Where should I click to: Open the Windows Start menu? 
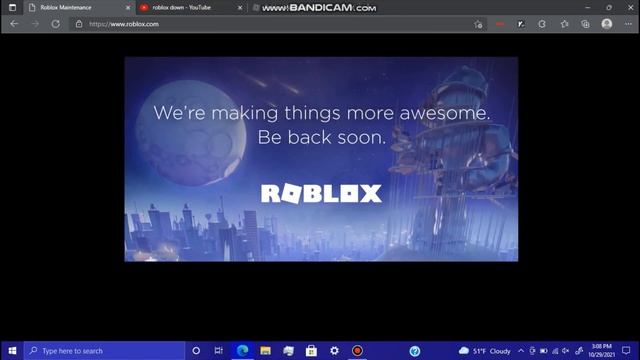(x=12, y=351)
